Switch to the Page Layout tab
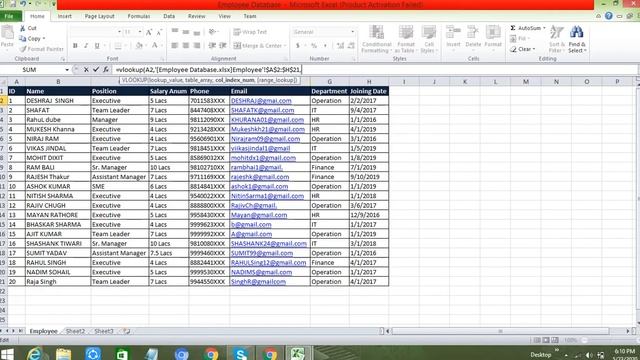 pos(99,16)
